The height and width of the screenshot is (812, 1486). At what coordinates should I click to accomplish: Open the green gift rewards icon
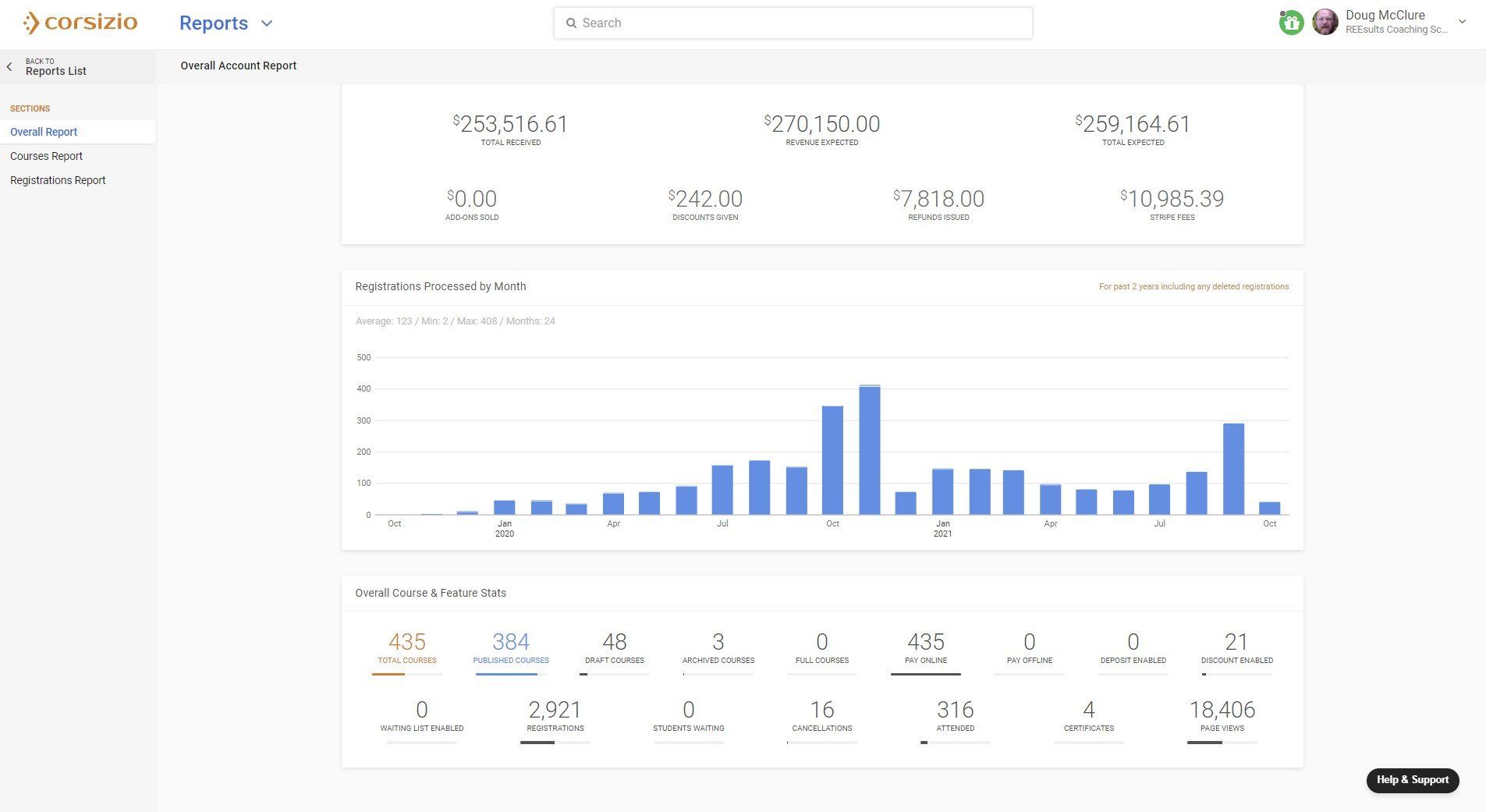pyautogui.click(x=1291, y=23)
